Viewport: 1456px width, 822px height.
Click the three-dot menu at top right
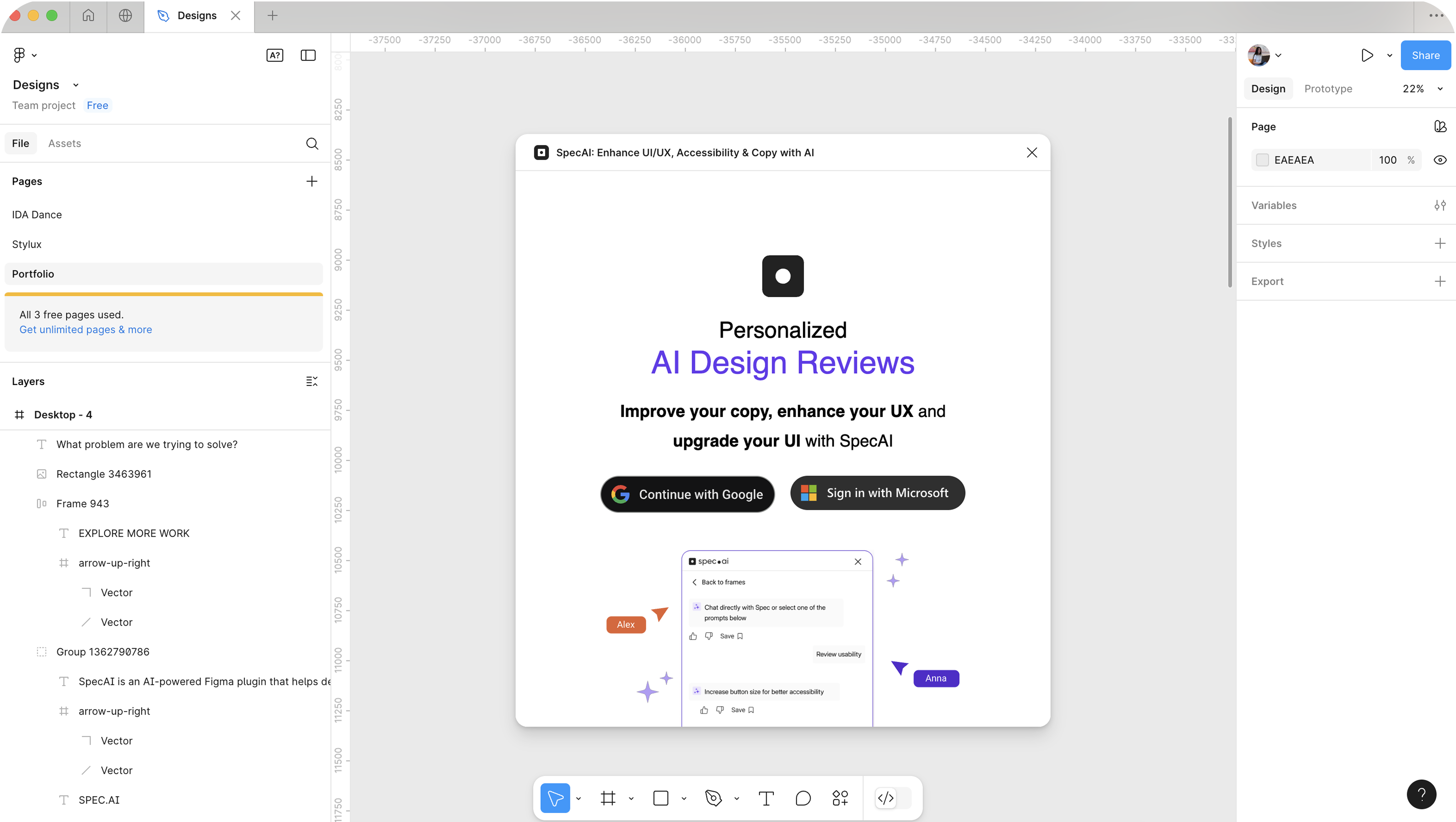pos(1436,15)
